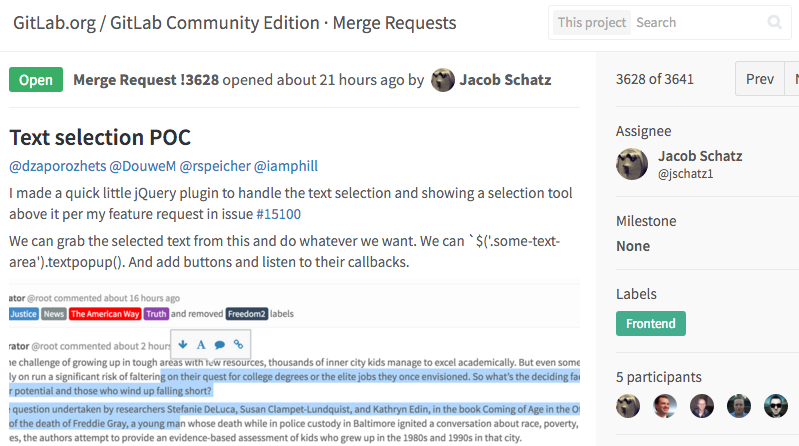Click assignee name Jacob Schatz in sidebar

pos(700,156)
